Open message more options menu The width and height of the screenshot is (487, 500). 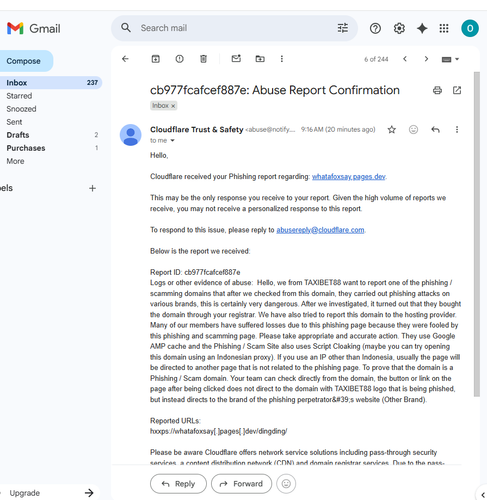457,129
